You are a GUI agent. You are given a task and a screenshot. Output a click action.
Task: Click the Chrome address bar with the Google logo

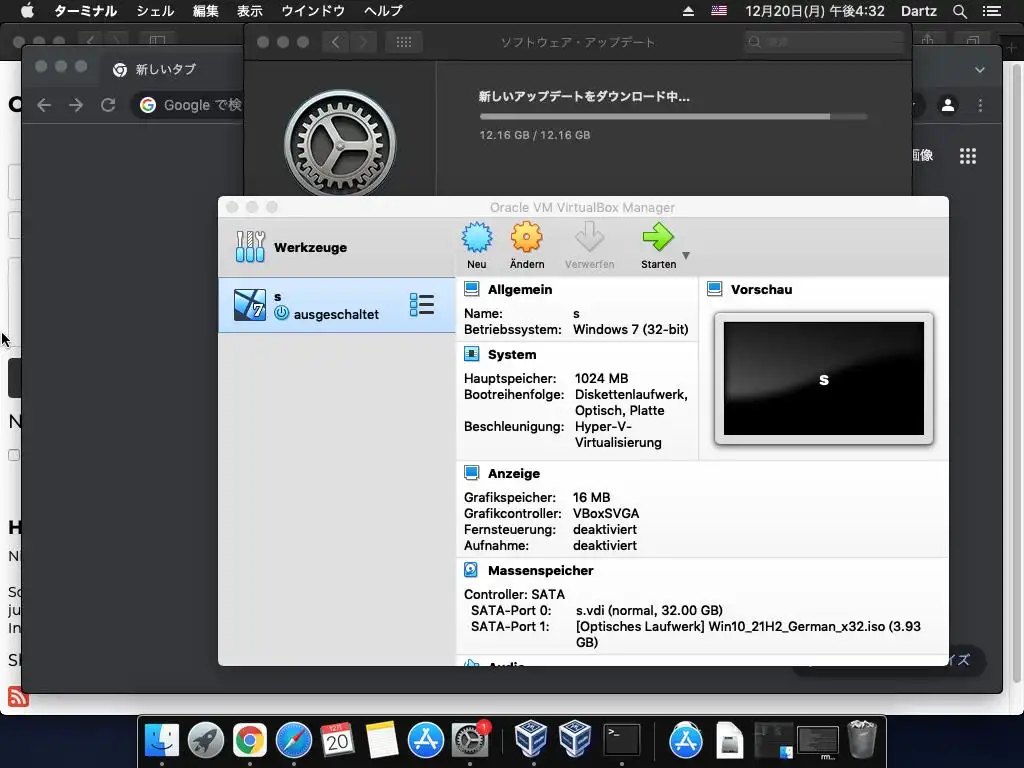(x=189, y=105)
